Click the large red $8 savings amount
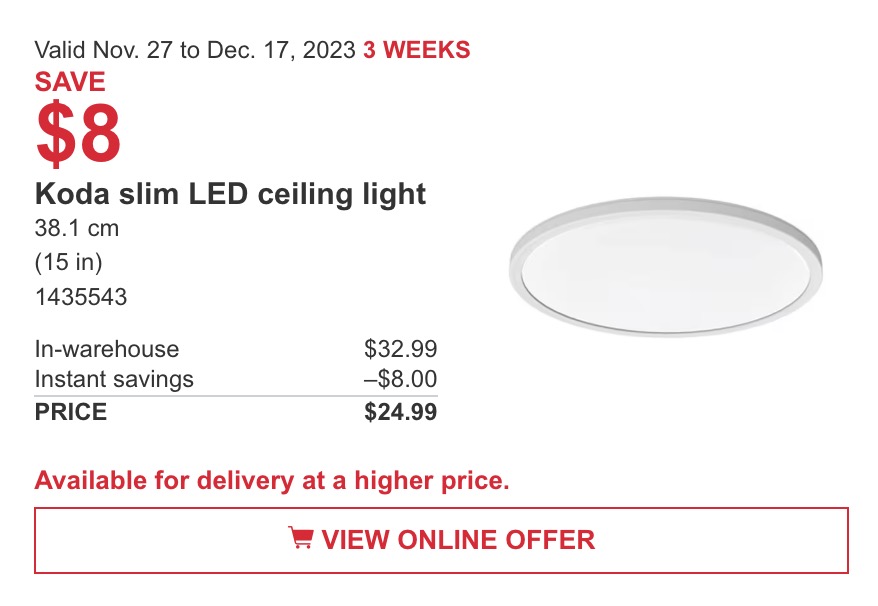878x606 pixels. (78, 133)
